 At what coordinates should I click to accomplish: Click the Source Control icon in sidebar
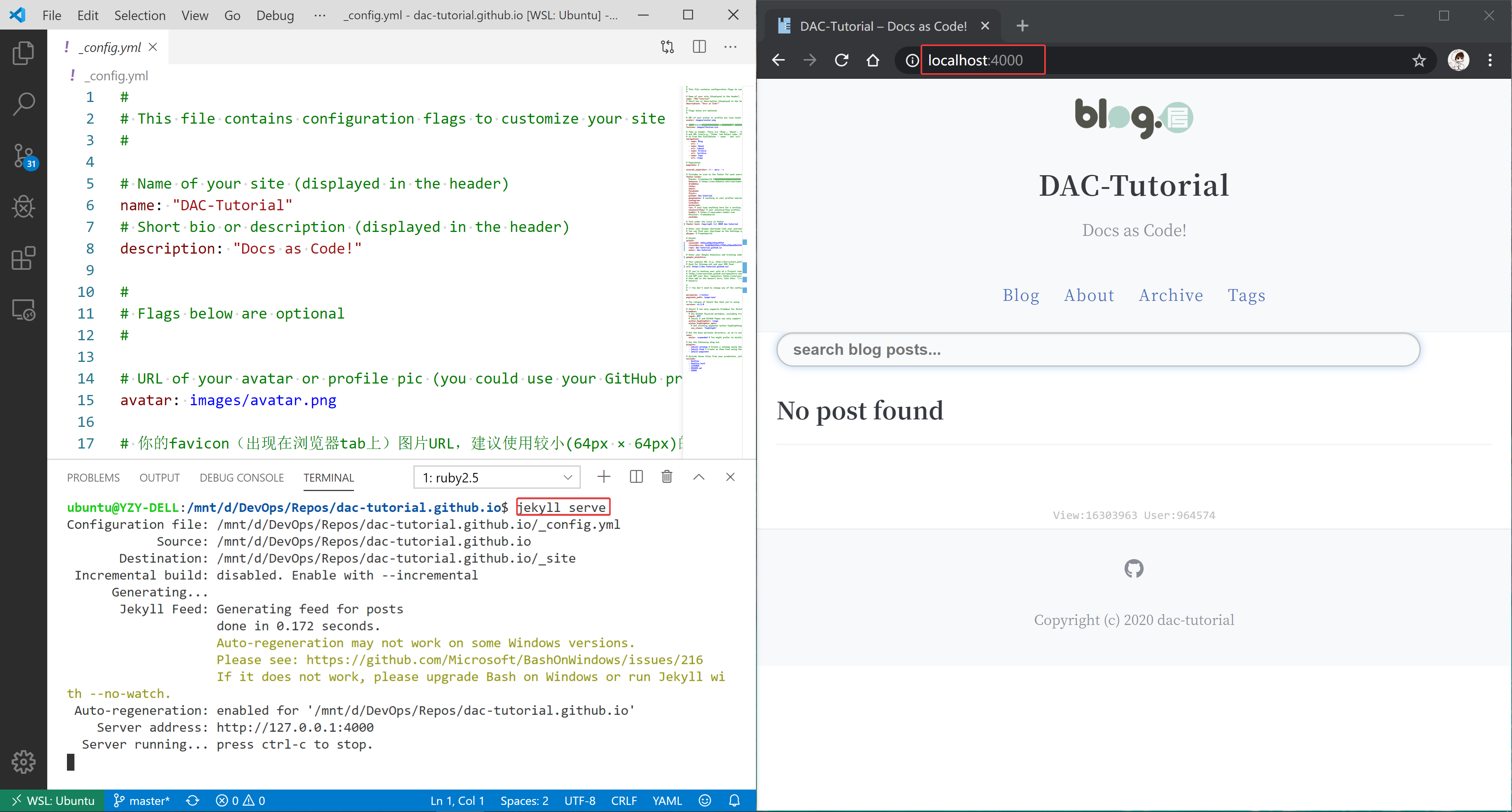tap(24, 155)
